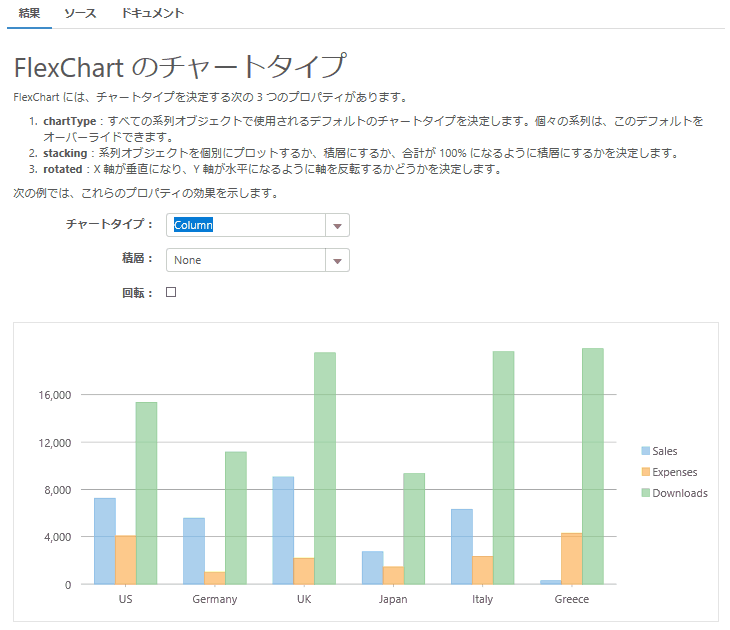Select the US Downloads green bar

coord(146,493)
